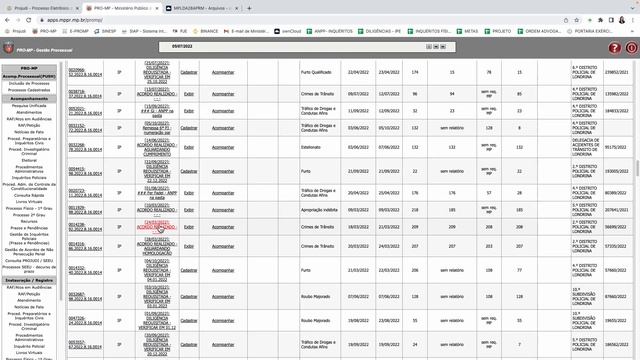
Task: Open Gestão de Acordos de Não Persecução Penal
Action: click(x=29, y=251)
